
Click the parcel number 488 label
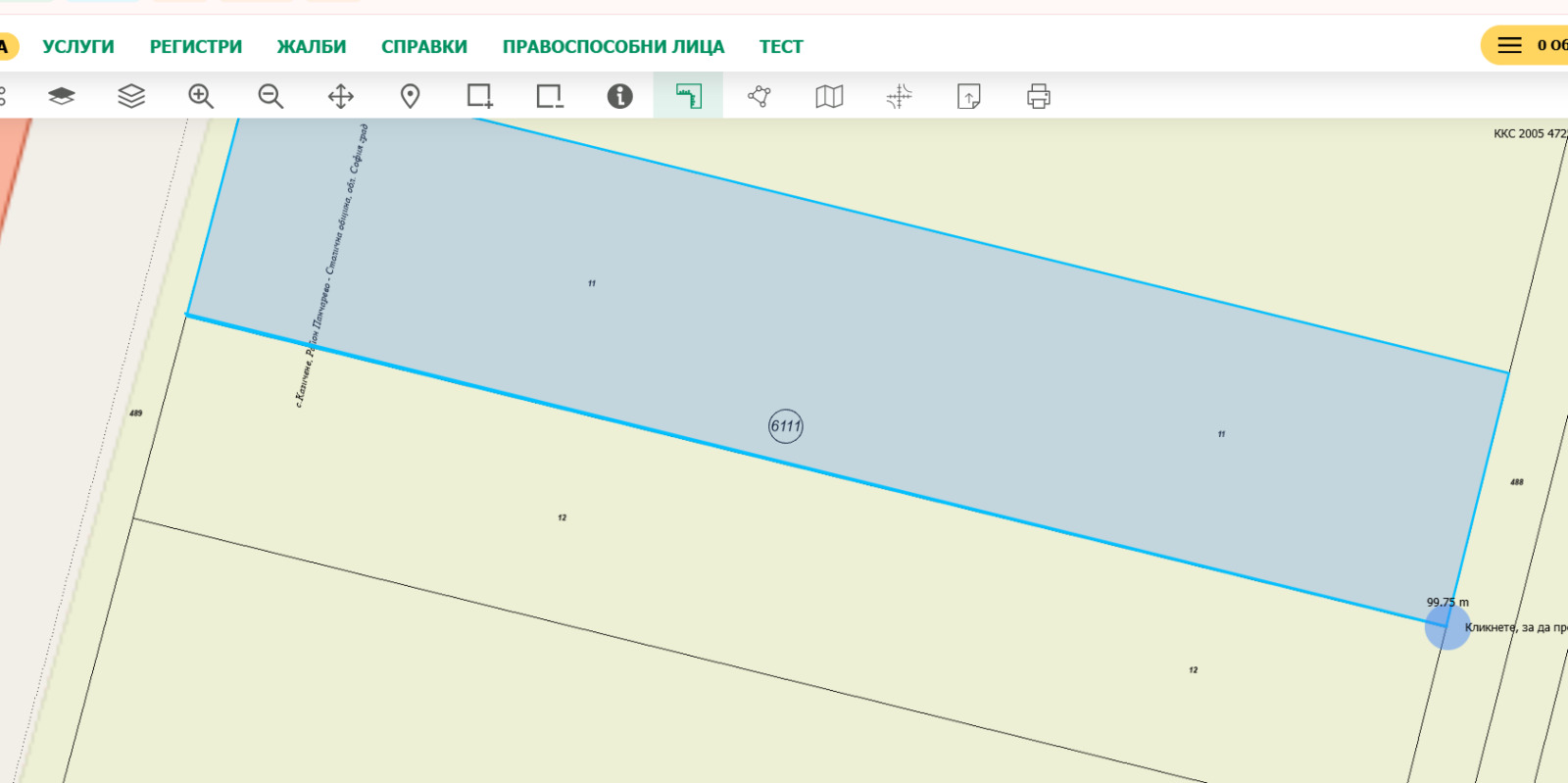(1517, 482)
